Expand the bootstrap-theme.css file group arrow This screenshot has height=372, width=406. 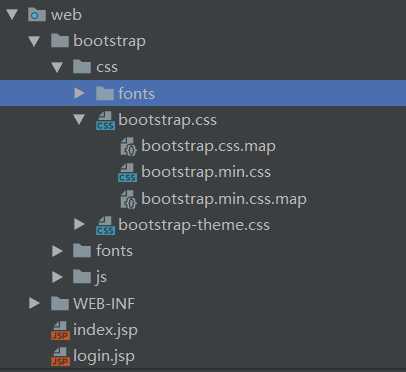[79, 224]
